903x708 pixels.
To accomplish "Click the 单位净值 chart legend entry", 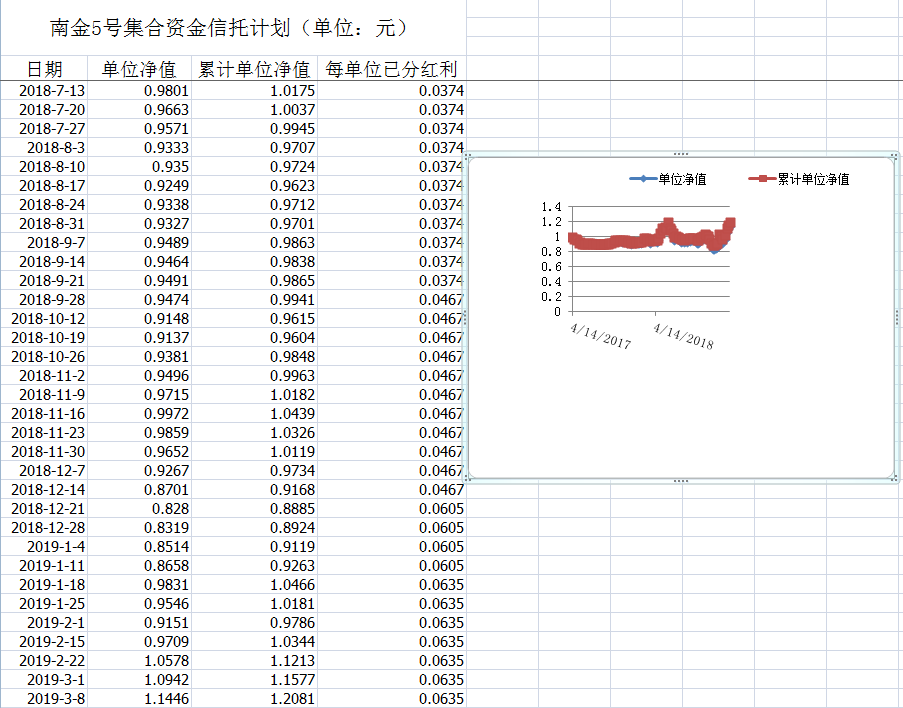I will [668, 179].
